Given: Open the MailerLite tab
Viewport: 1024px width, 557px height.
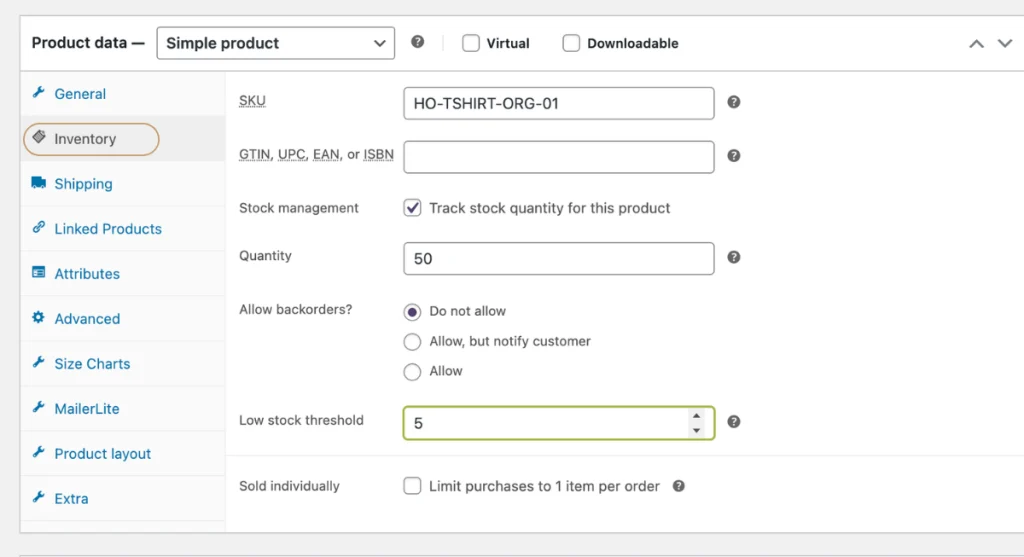Looking at the screenshot, I should (123, 409).
